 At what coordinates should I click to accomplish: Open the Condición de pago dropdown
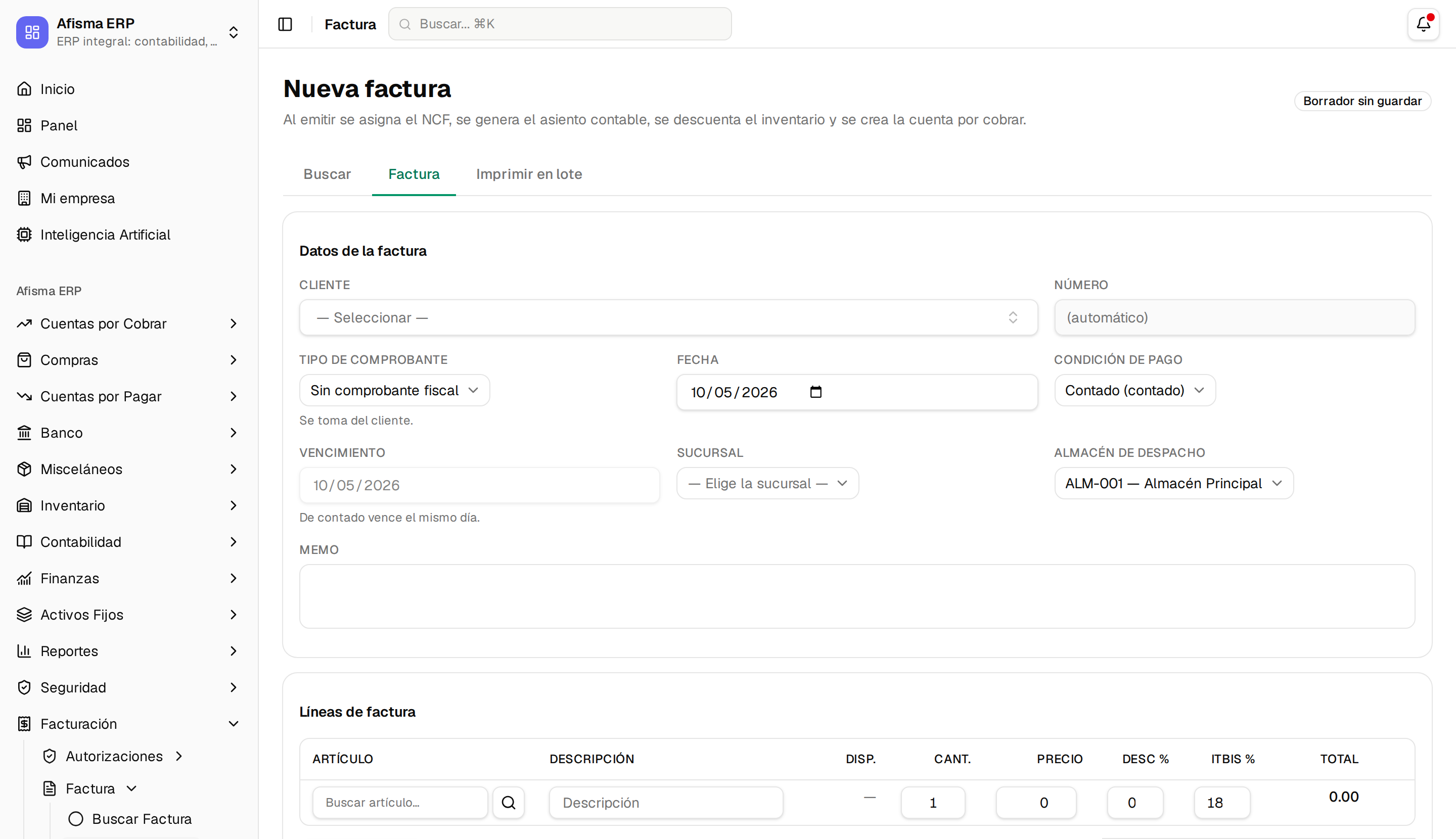pos(1134,390)
